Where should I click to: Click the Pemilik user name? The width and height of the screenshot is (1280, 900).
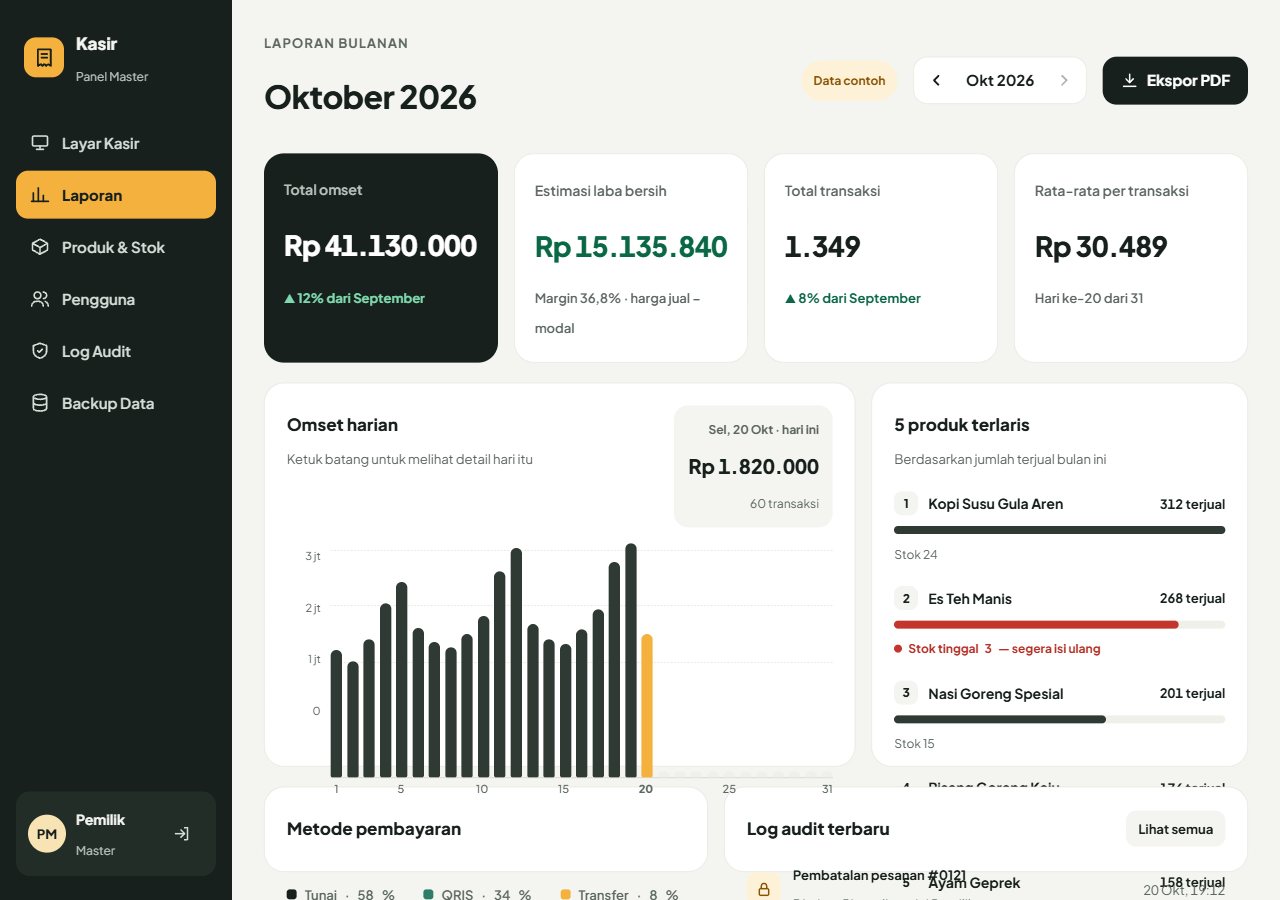coord(100,820)
